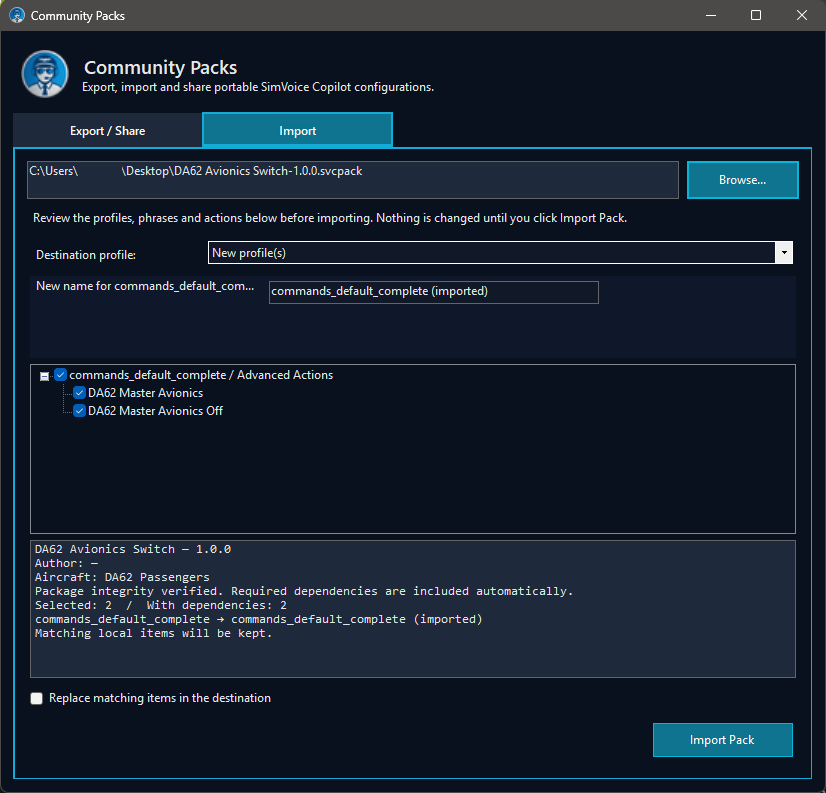Select the Import tab
The width and height of the screenshot is (826, 793).
pyautogui.click(x=298, y=131)
